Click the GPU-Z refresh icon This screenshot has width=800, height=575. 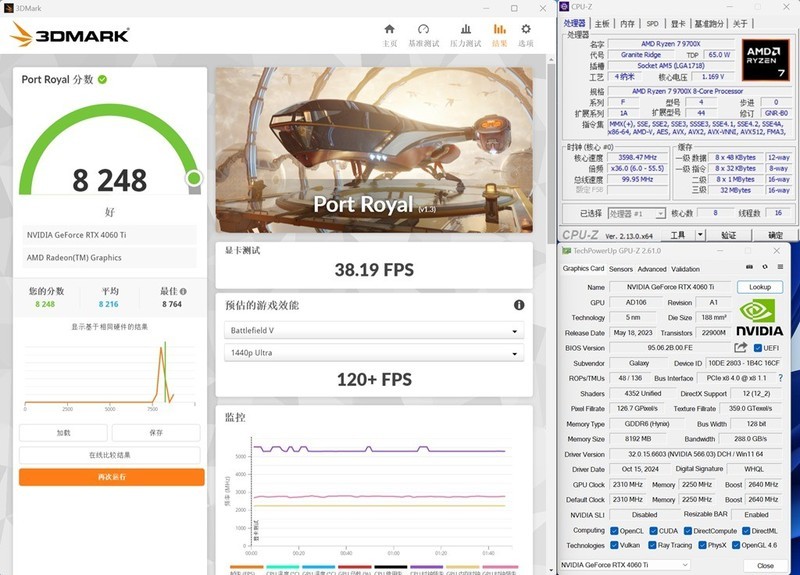[x=765, y=268]
